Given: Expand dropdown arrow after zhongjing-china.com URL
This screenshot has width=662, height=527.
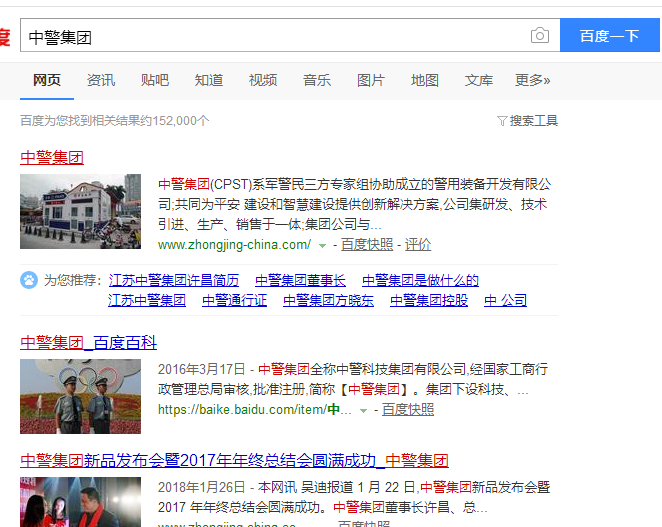Looking at the screenshot, I should 323,245.
